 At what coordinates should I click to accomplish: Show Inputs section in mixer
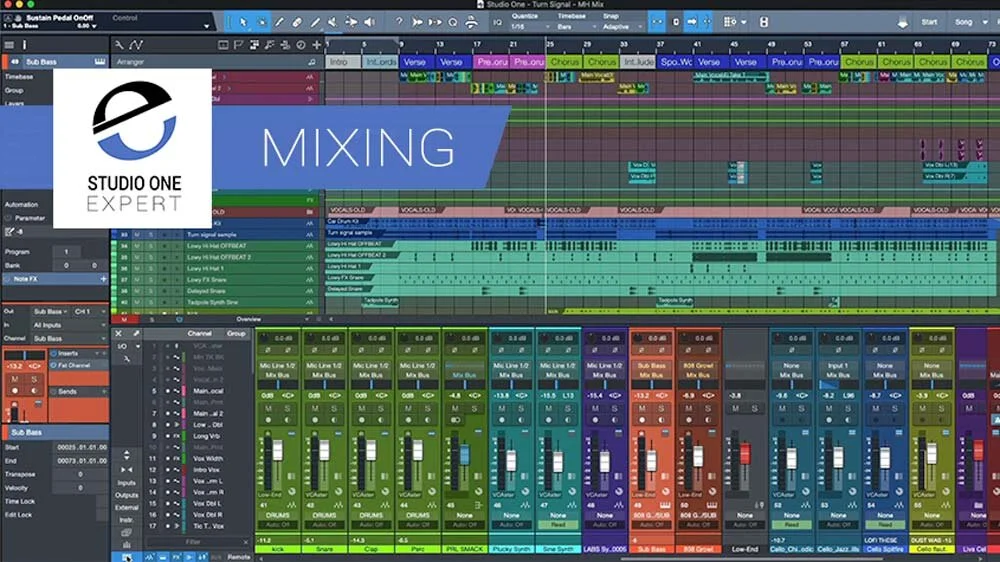(x=126, y=483)
